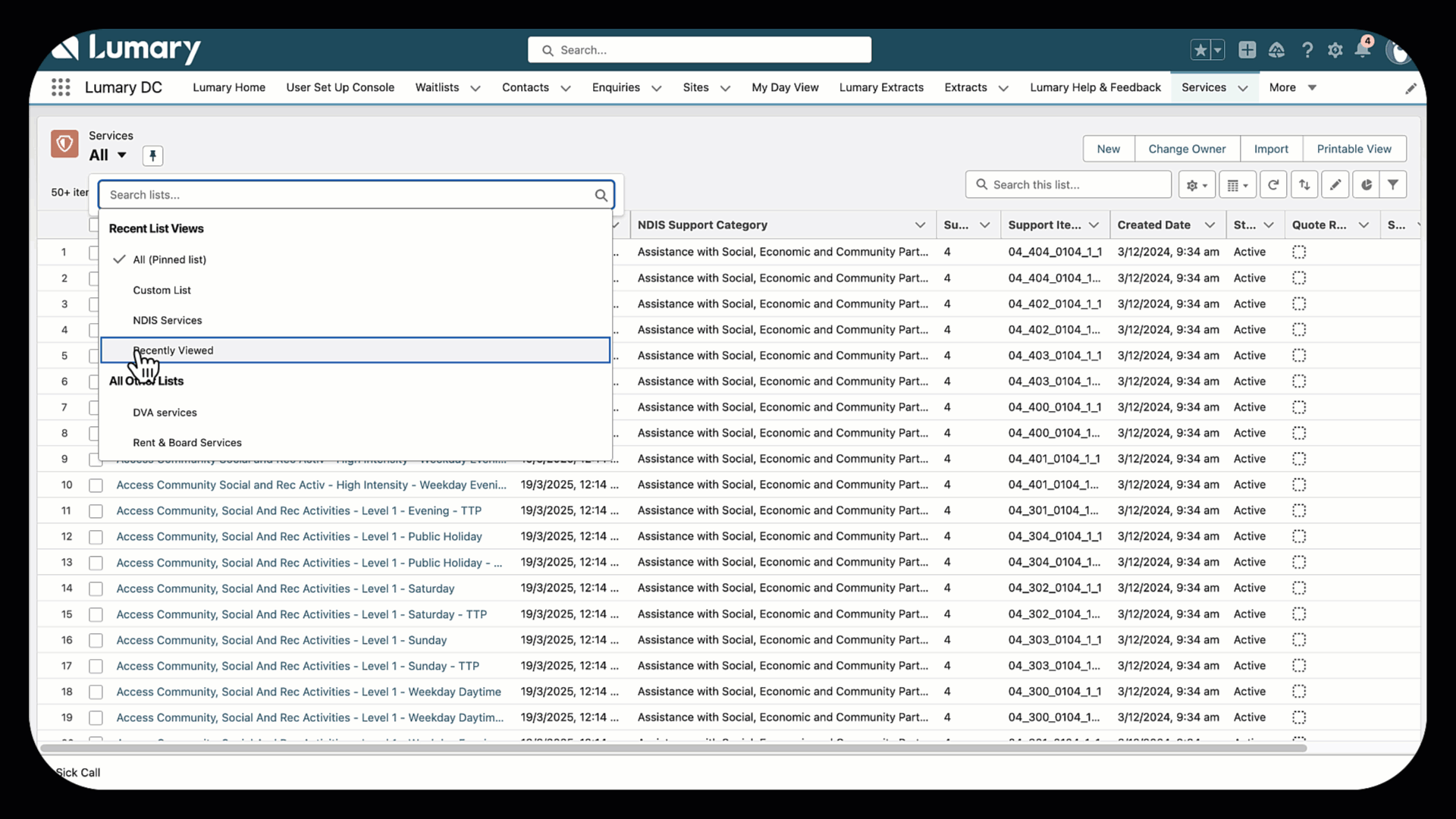Click the Global Actions plus icon
The height and width of the screenshot is (819, 1456).
(1247, 50)
